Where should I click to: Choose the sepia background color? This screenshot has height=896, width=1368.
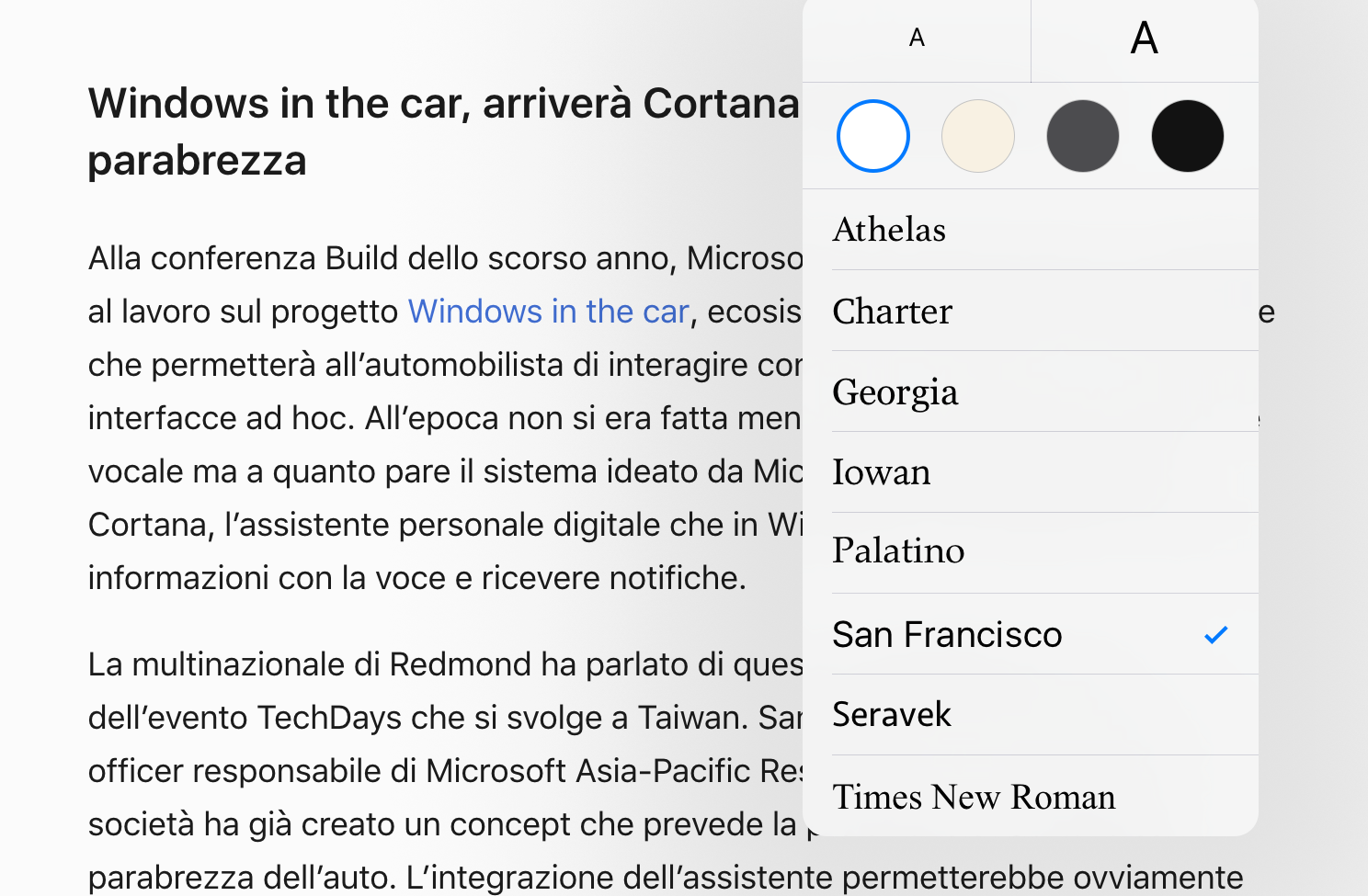coord(978,136)
